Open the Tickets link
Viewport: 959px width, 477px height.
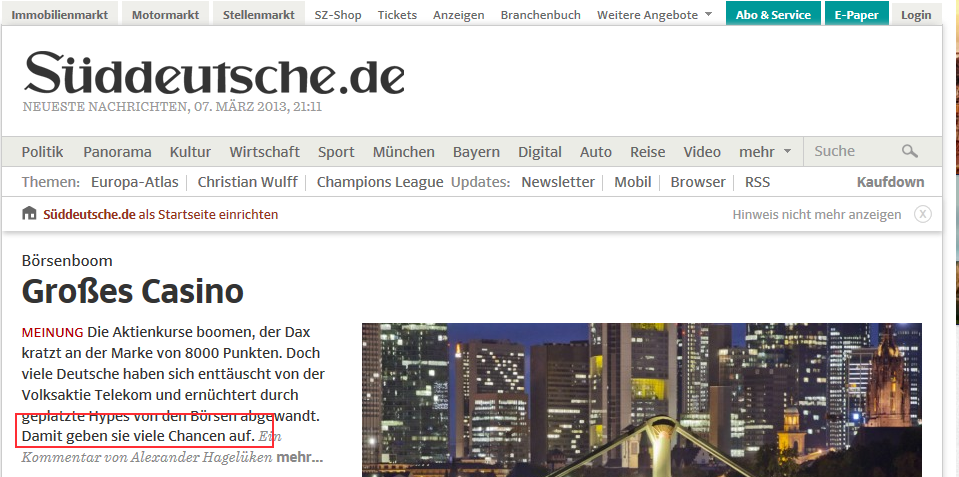pyautogui.click(x=397, y=15)
